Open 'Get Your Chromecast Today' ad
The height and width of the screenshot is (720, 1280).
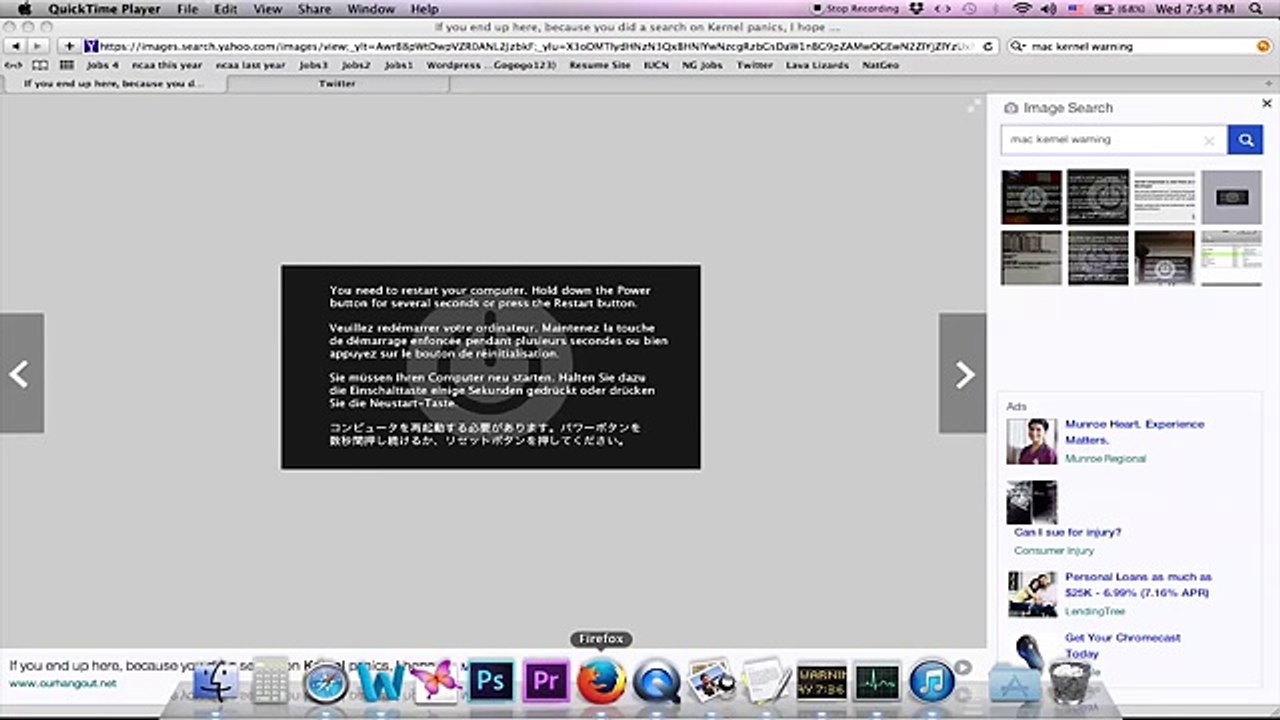click(x=1122, y=645)
